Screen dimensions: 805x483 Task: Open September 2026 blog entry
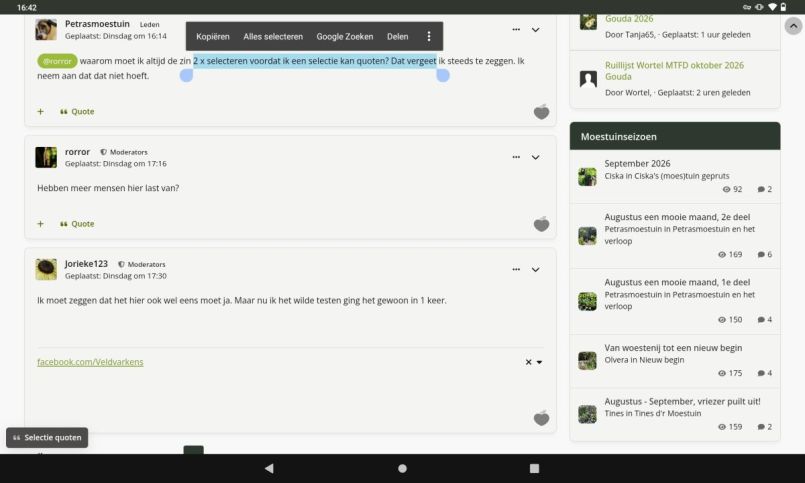click(637, 163)
